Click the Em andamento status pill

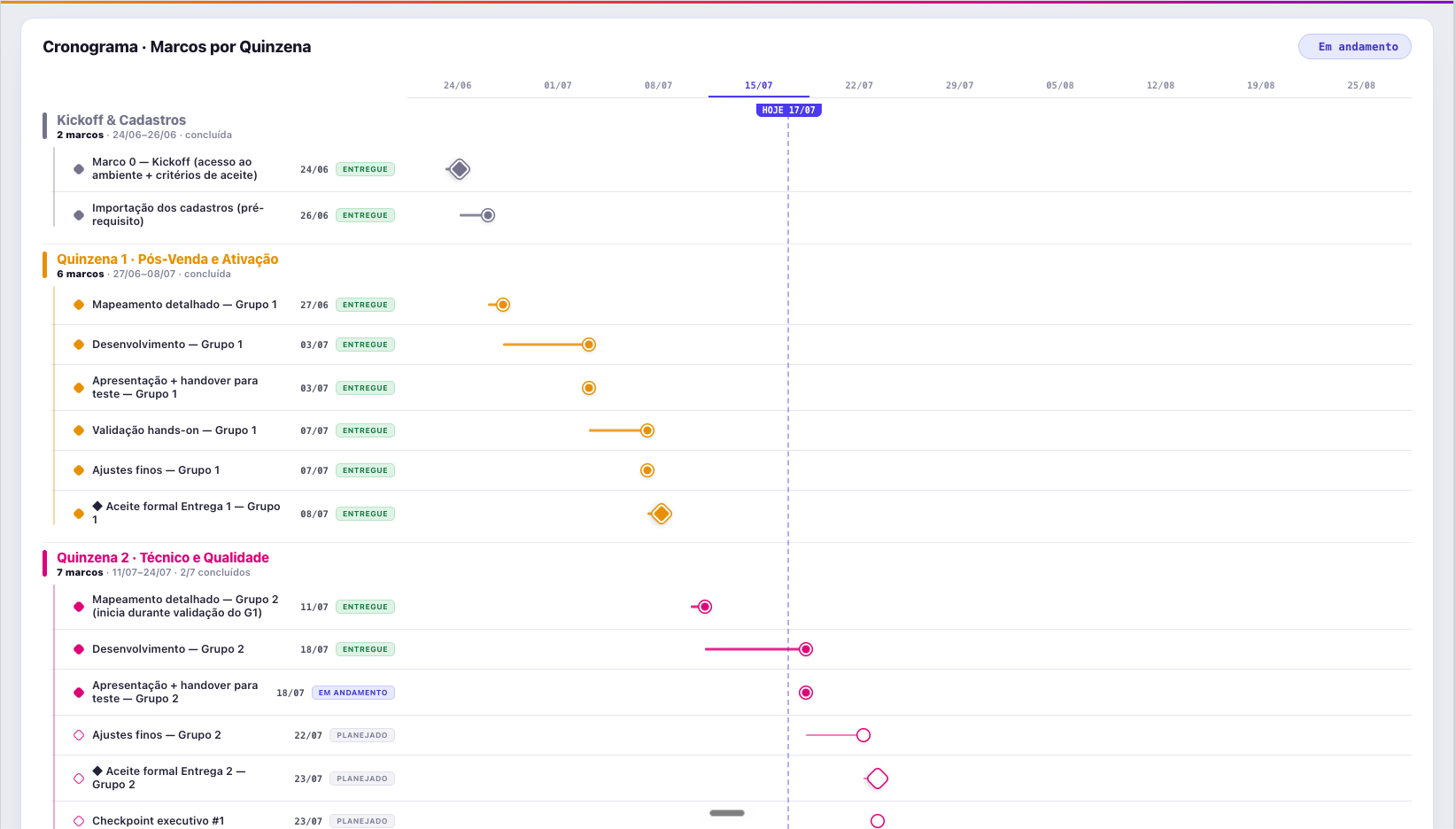click(1355, 47)
